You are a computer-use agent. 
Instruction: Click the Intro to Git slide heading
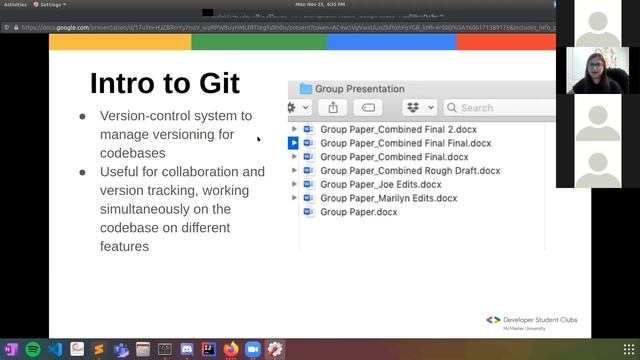coord(164,83)
